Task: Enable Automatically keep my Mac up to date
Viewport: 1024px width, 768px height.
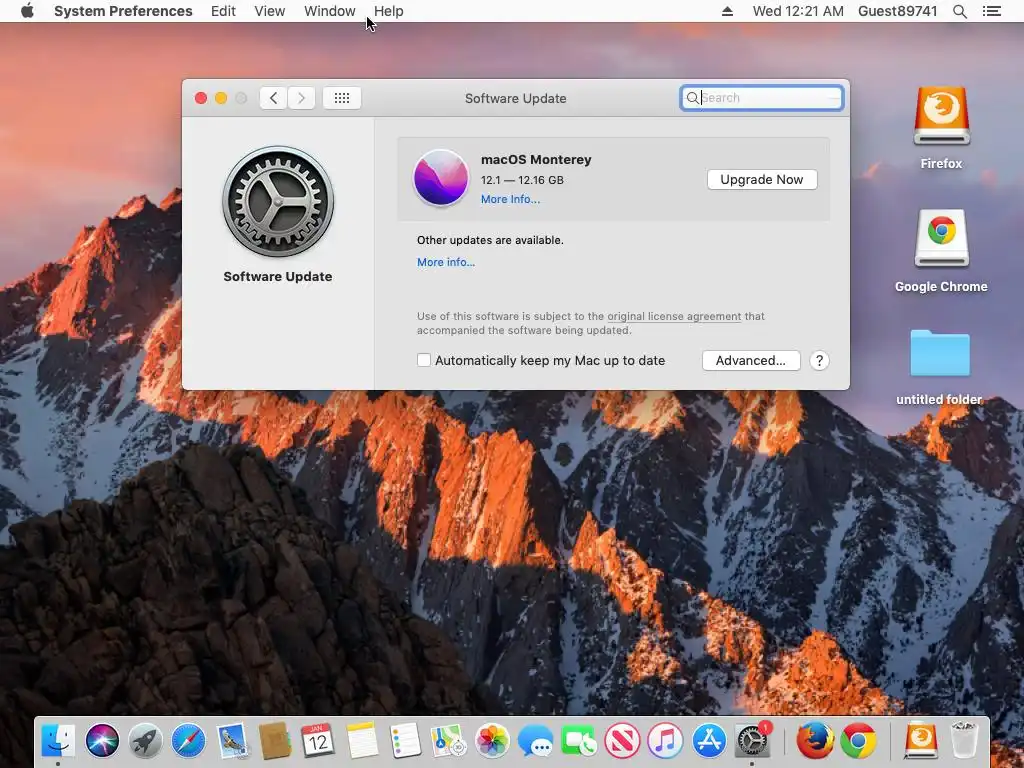Action: click(x=424, y=360)
